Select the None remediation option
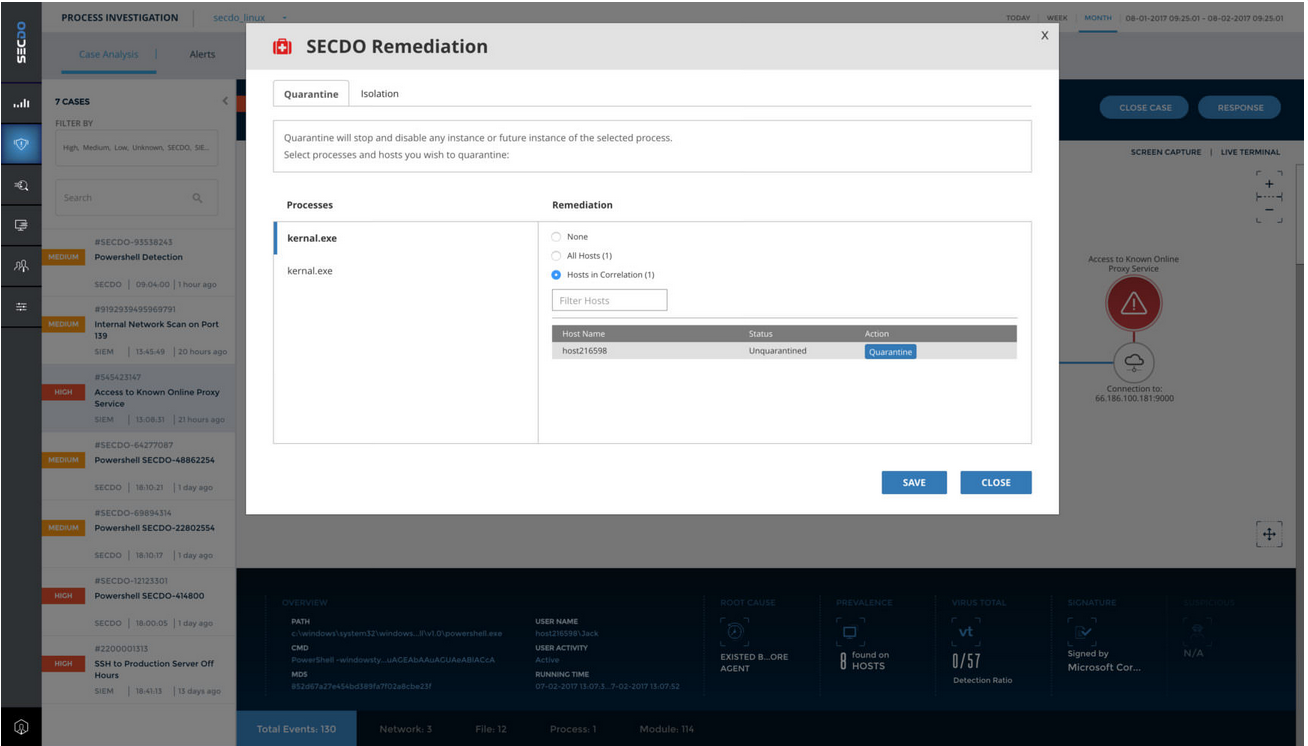The image size is (1308, 746). pyautogui.click(x=557, y=237)
